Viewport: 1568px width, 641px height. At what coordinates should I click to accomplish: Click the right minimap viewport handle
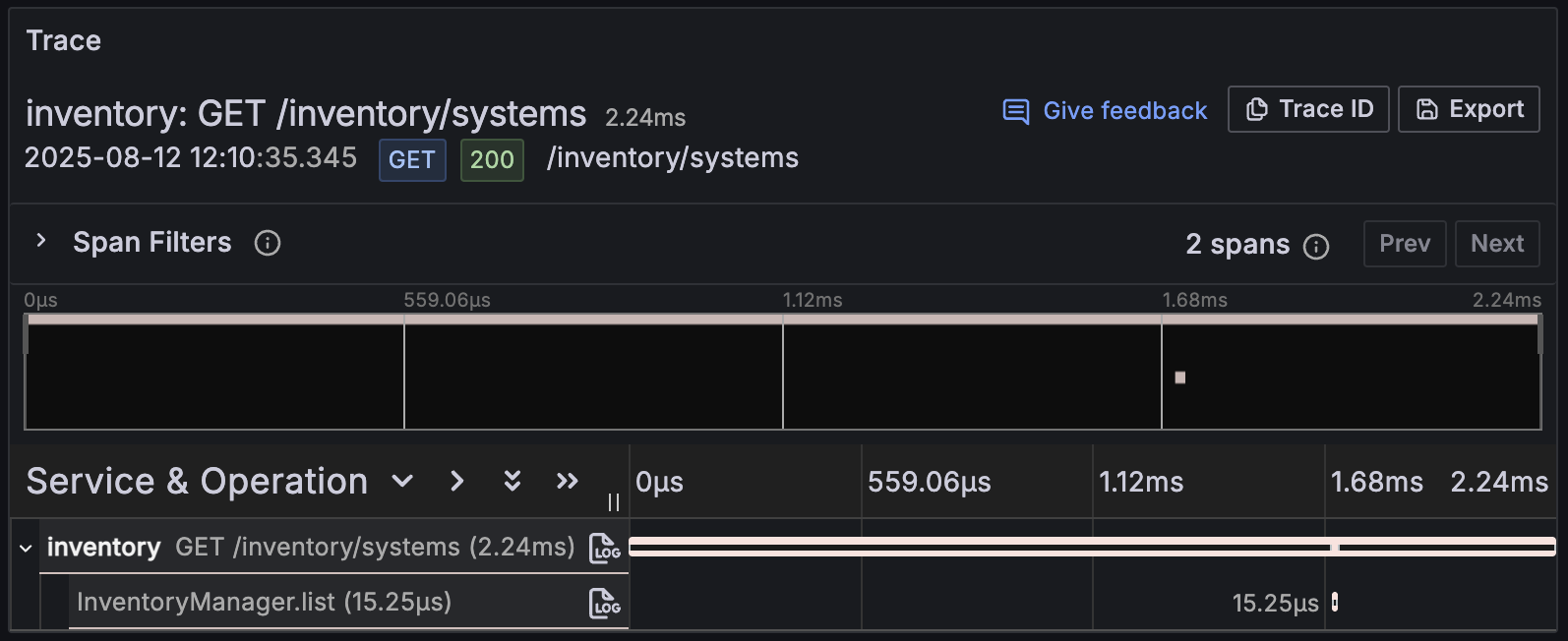(1539, 334)
